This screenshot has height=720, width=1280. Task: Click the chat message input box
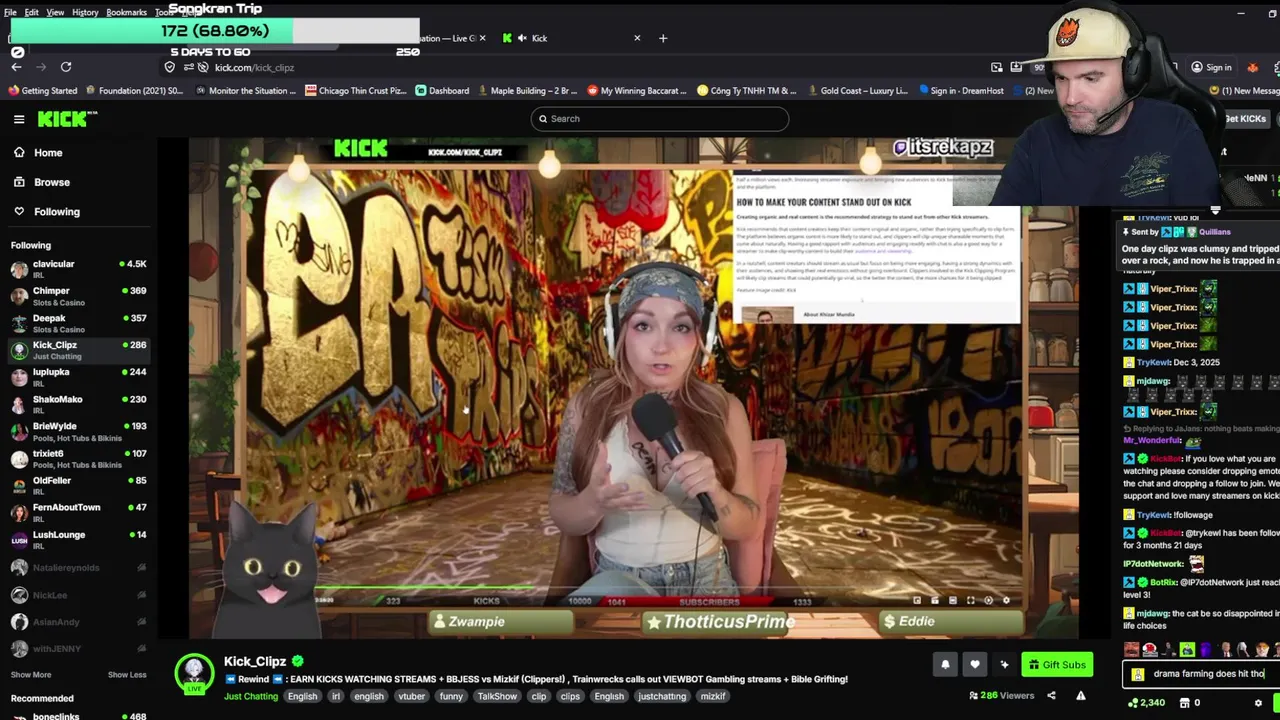[x=1200, y=675]
